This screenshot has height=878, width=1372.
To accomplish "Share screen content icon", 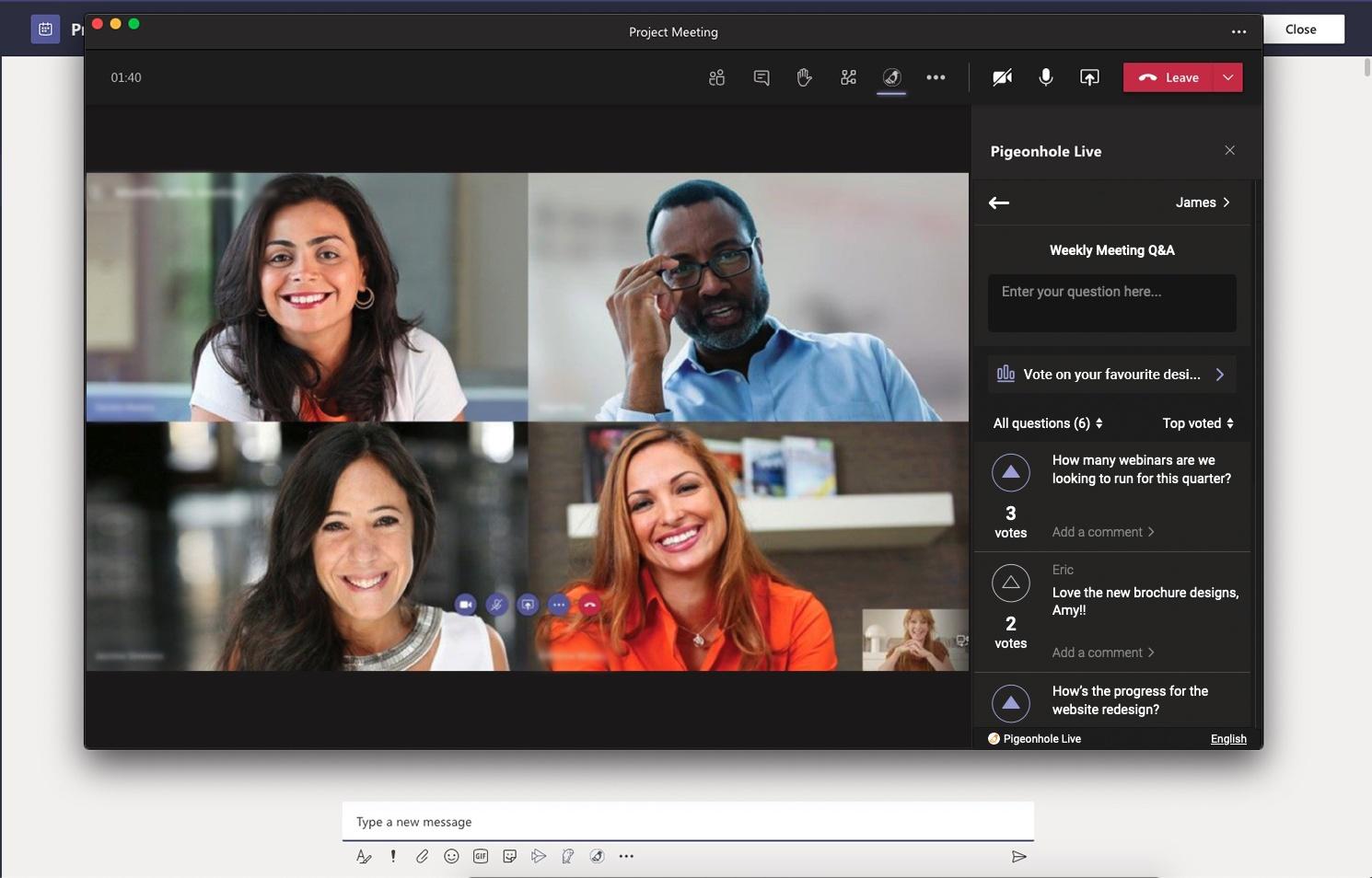I will pyautogui.click(x=1089, y=77).
